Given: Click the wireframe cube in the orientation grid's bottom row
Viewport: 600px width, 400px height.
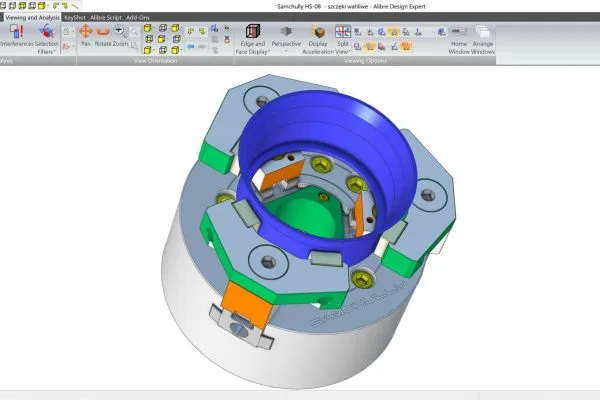Looking at the screenshot, I should [163, 50].
